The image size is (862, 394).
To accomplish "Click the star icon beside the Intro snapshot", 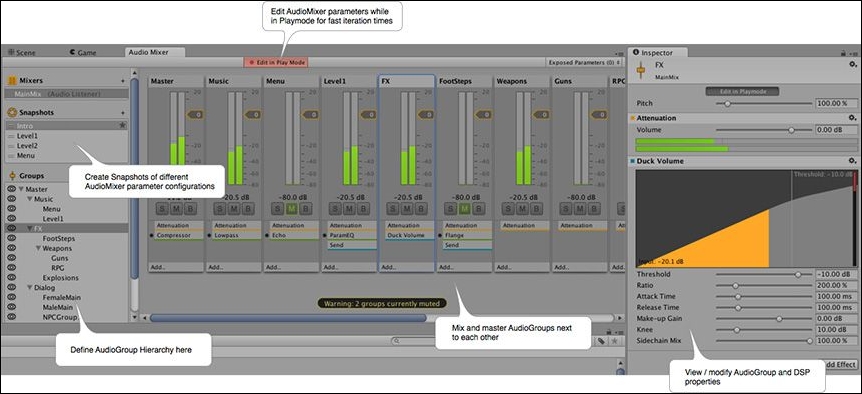I will pyautogui.click(x=123, y=125).
